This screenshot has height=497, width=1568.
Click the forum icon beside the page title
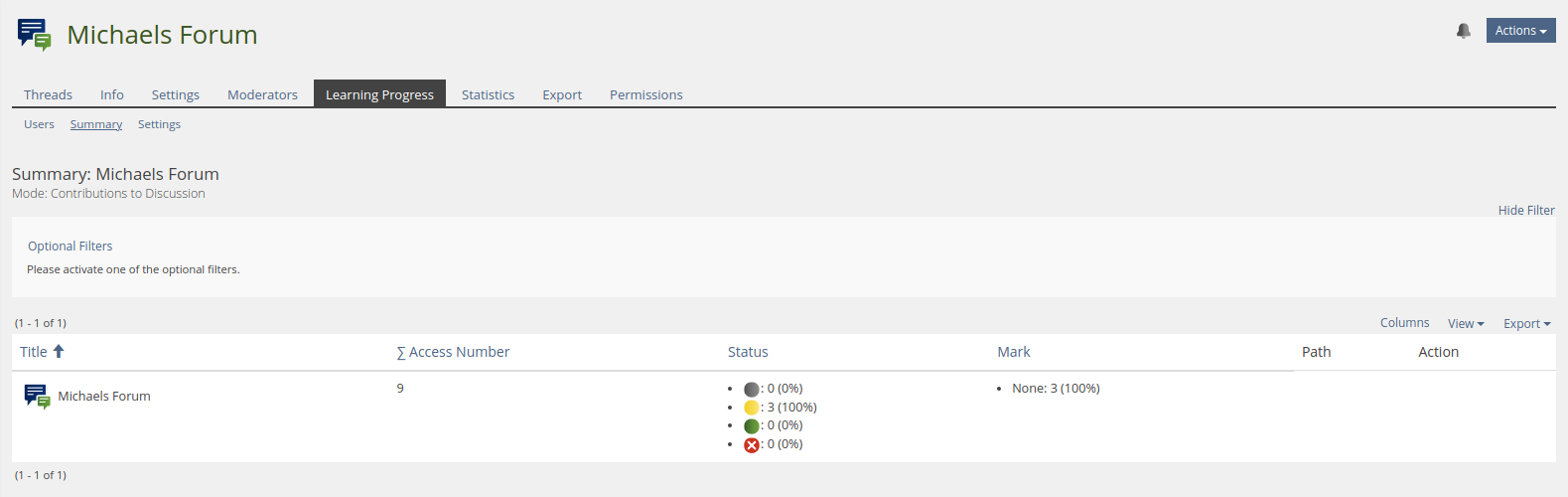tap(34, 34)
